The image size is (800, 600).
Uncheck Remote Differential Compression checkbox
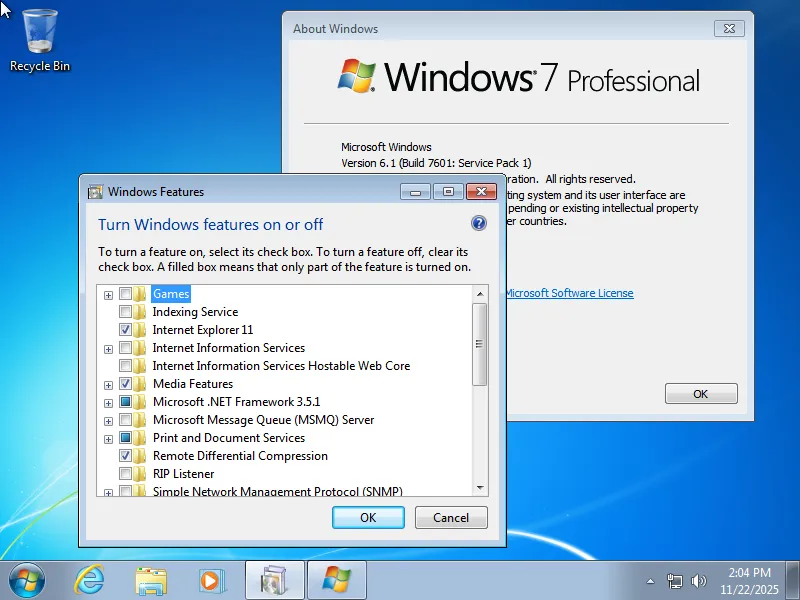[x=125, y=455]
